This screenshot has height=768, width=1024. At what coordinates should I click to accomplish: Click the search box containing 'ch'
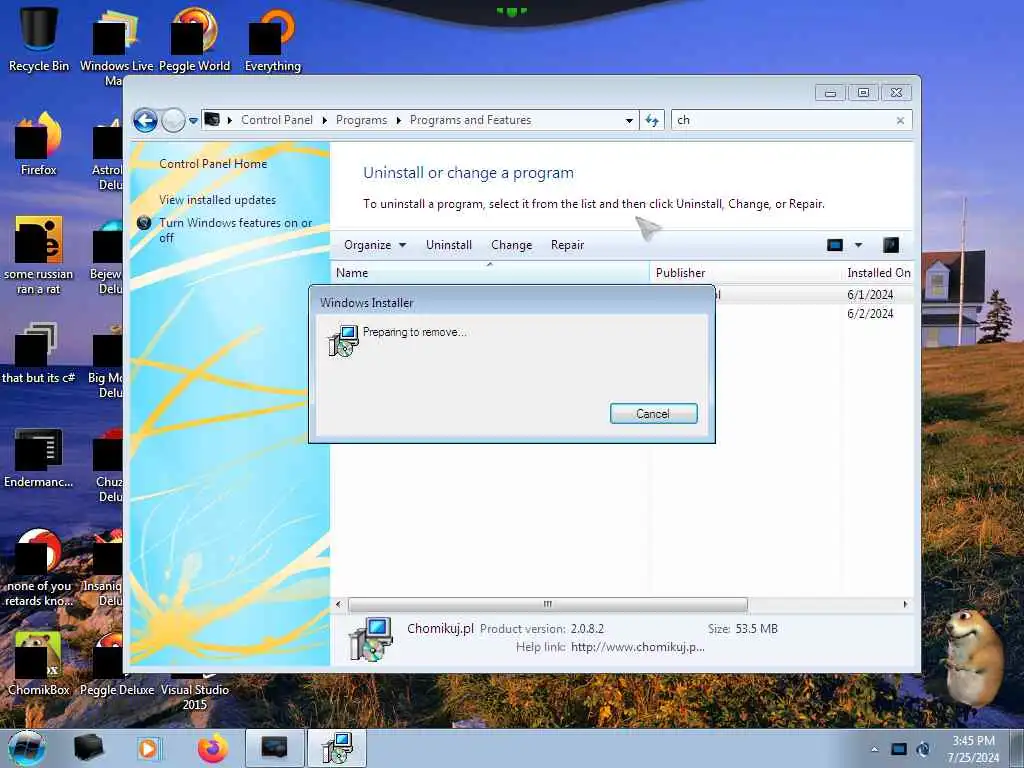(x=782, y=120)
